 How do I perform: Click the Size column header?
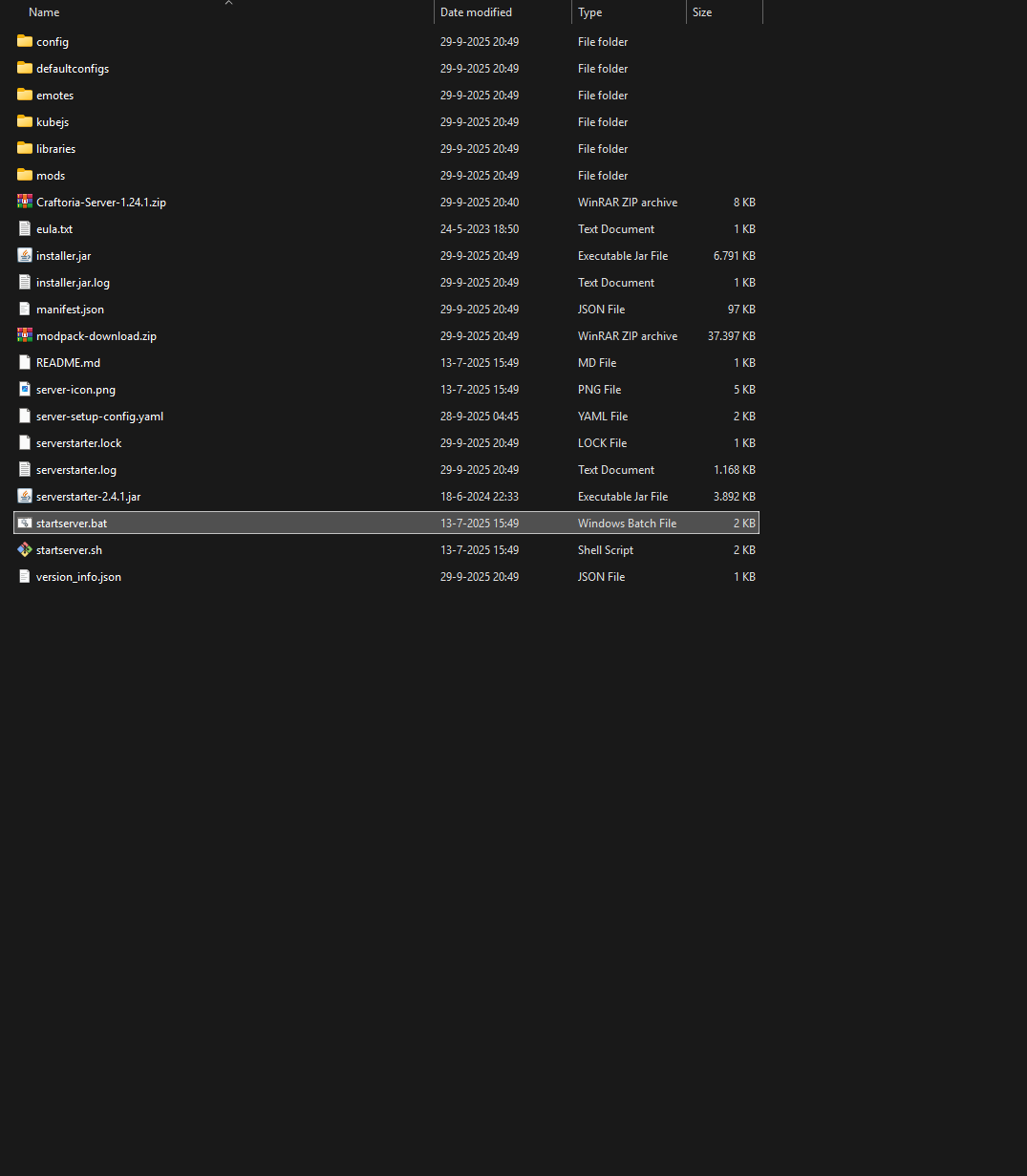[x=702, y=12]
